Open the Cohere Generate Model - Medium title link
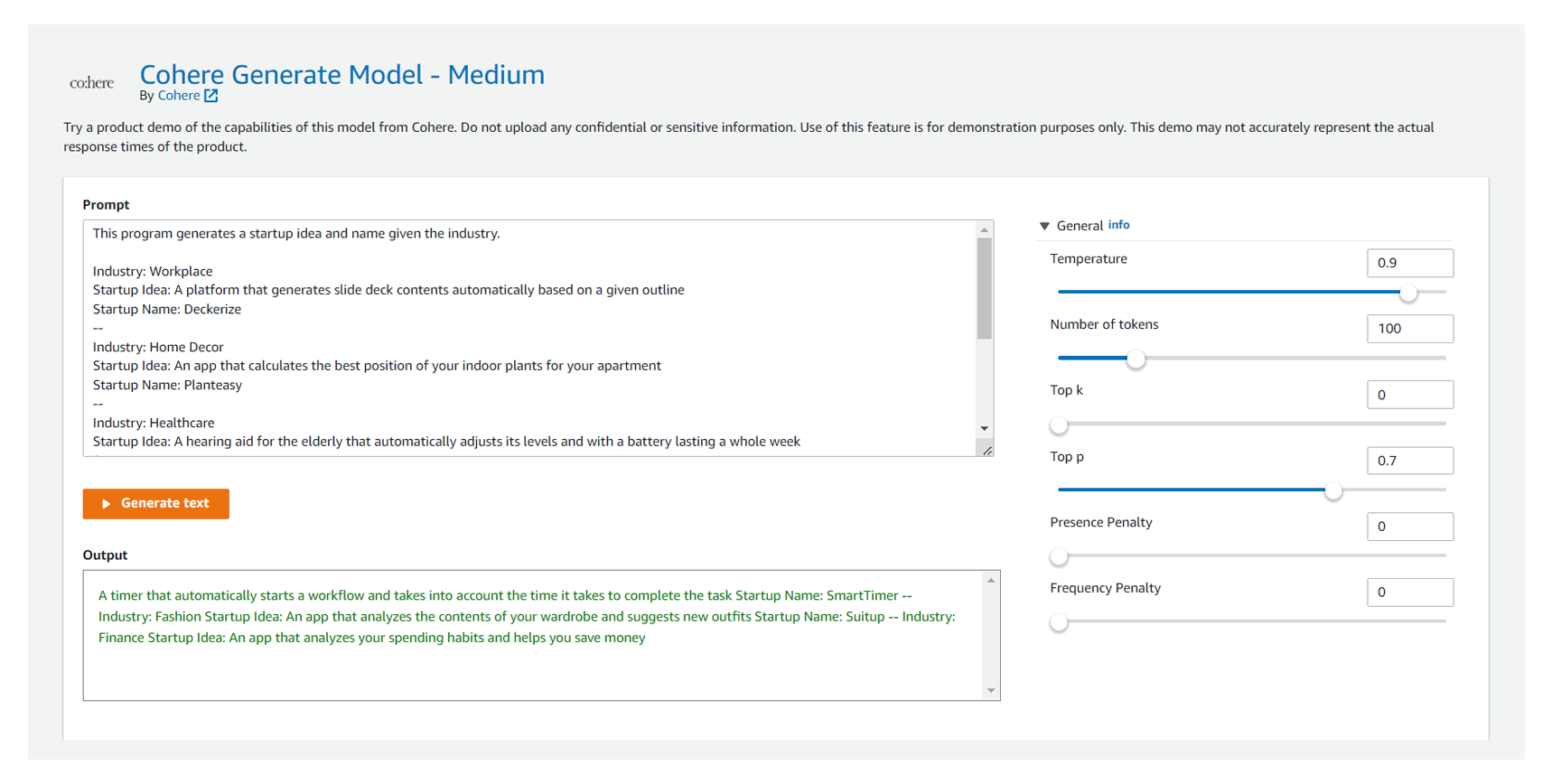This screenshot has width=1552, height=784. (x=341, y=74)
